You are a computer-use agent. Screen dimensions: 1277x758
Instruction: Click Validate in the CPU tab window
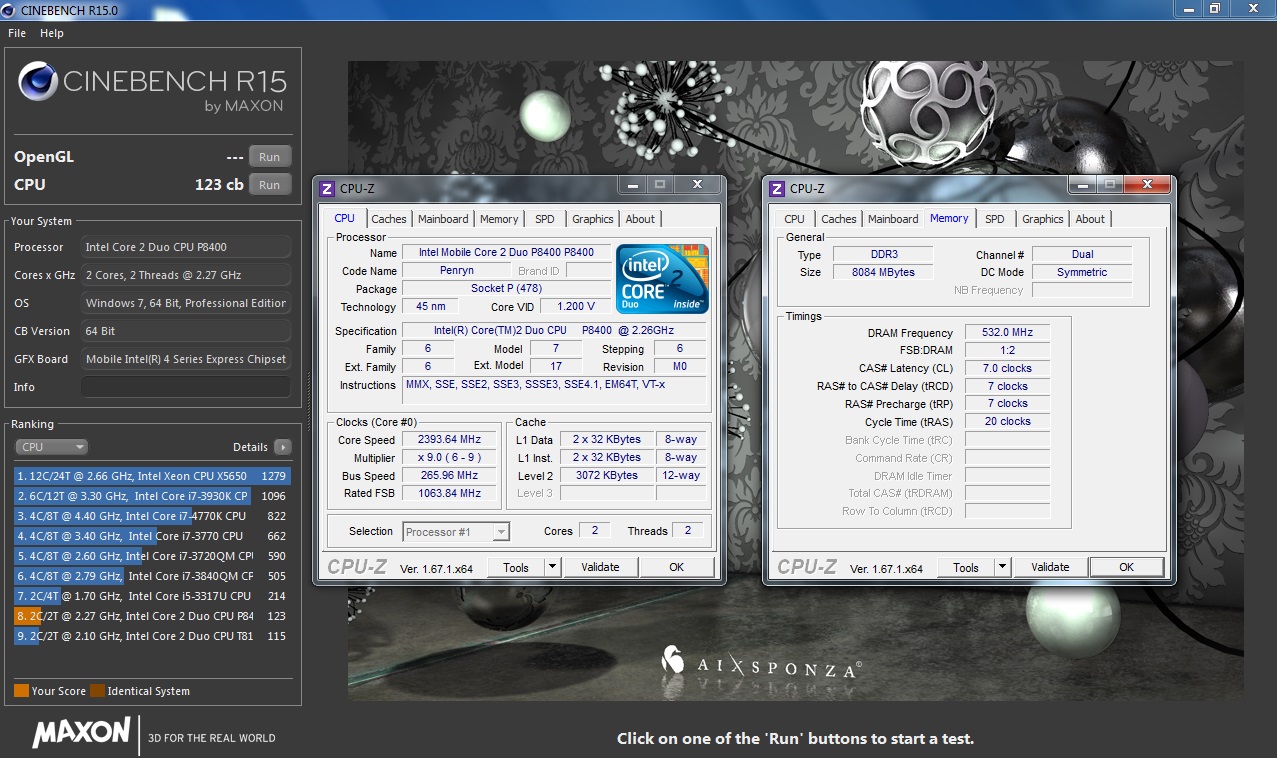coord(600,567)
